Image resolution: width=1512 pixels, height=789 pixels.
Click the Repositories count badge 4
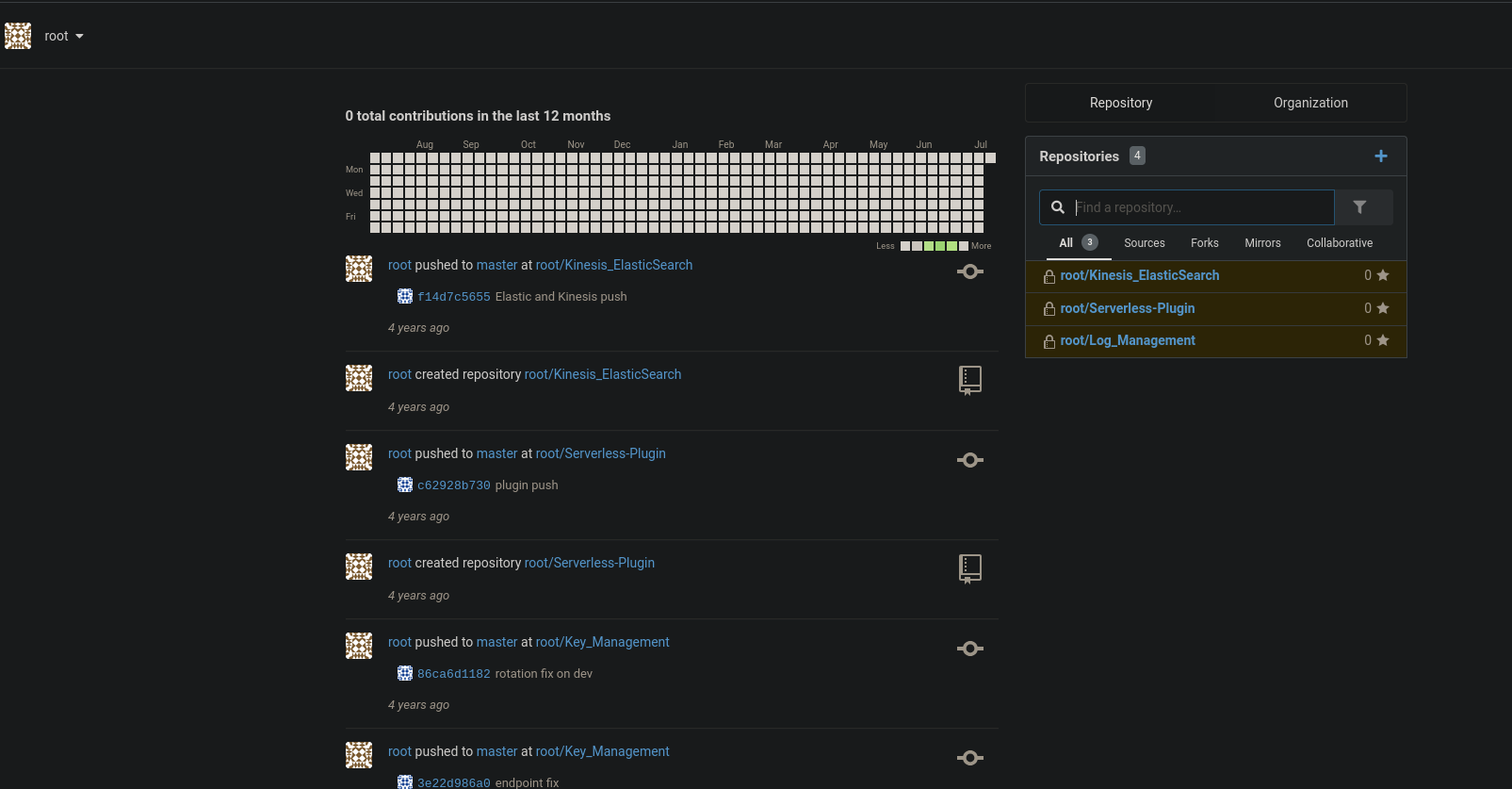point(1137,156)
